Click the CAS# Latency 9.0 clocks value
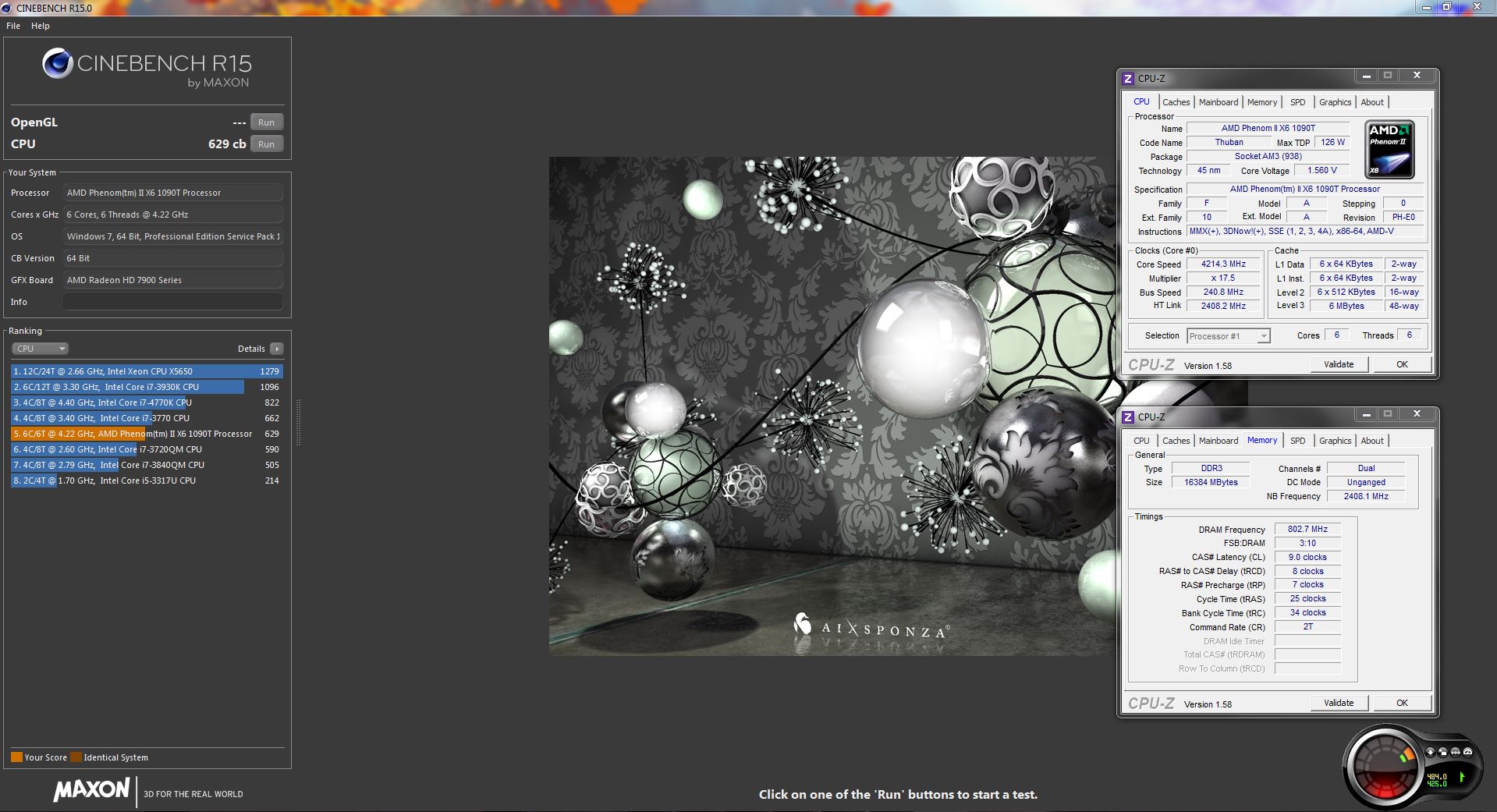This screenshot has width=1497, height=812. pos(1307,557)
